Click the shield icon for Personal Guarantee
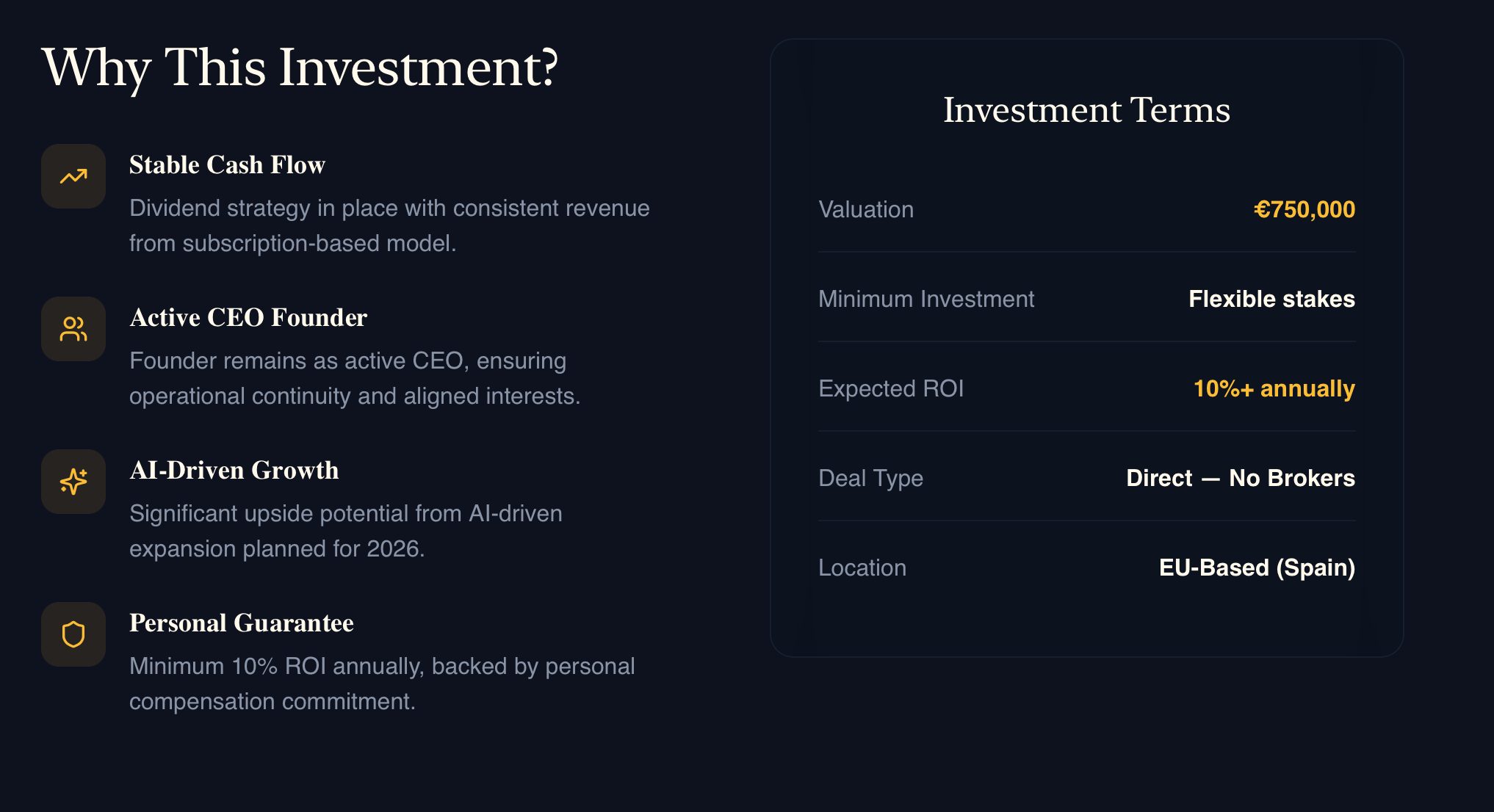The width and height of the screenshot is (1494, 812). click(x=73, y=634)
